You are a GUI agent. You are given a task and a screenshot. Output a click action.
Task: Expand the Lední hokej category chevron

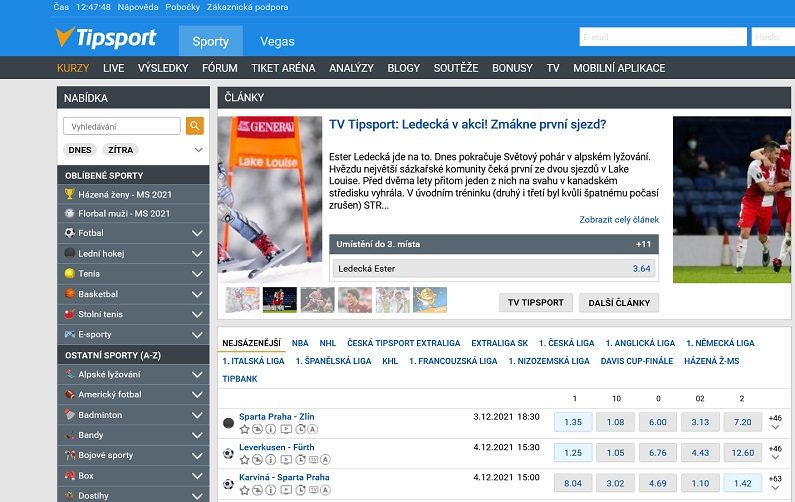(197, 254)
